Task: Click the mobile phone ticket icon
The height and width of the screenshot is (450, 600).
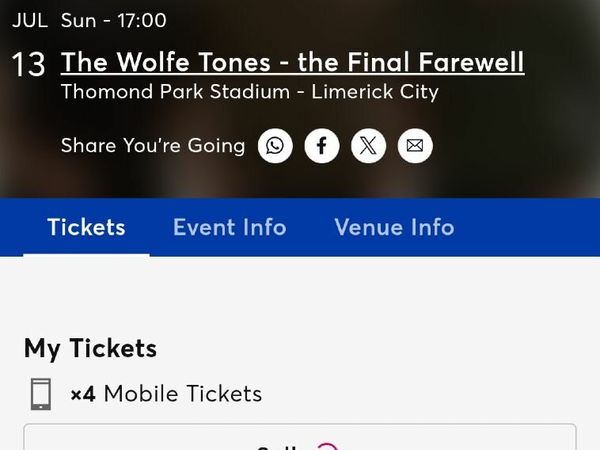Action: click(x=41, y=394)
